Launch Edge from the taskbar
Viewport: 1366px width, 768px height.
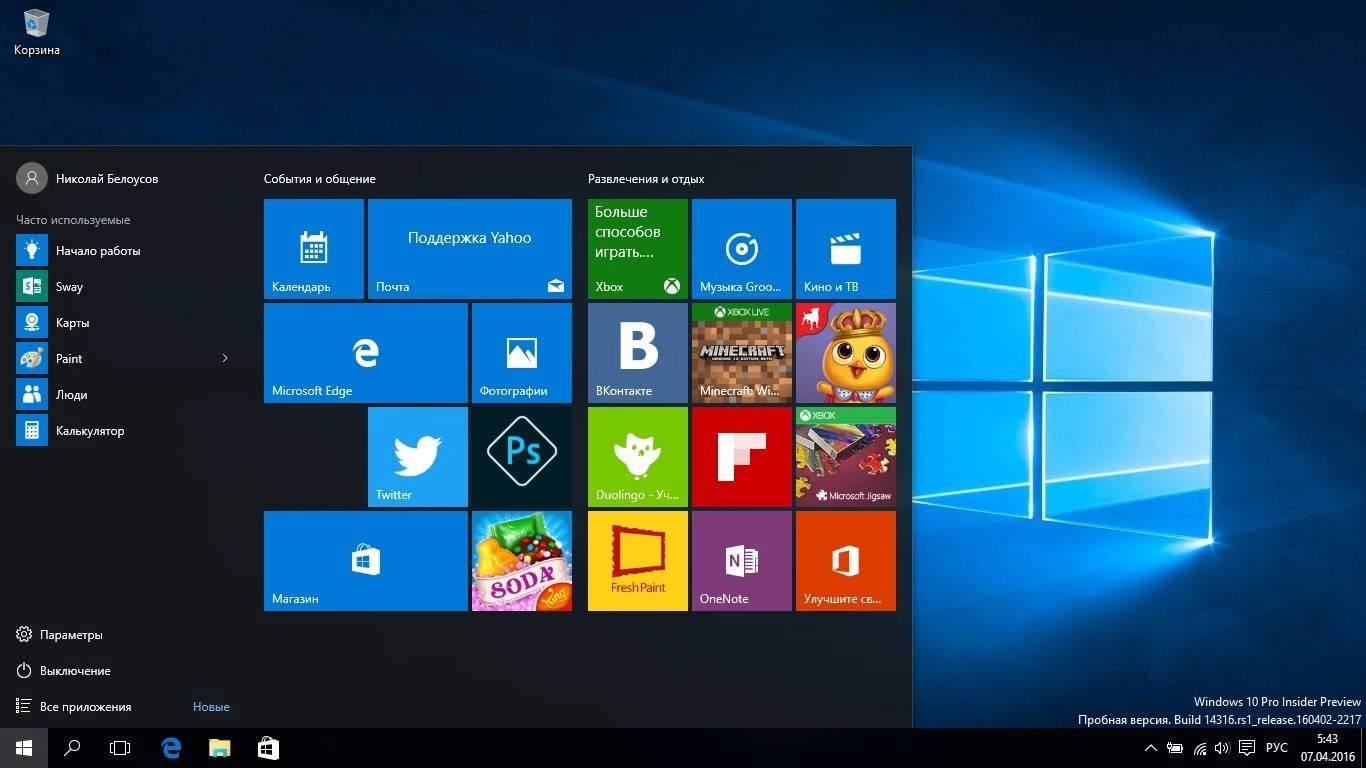click(171, 748)
